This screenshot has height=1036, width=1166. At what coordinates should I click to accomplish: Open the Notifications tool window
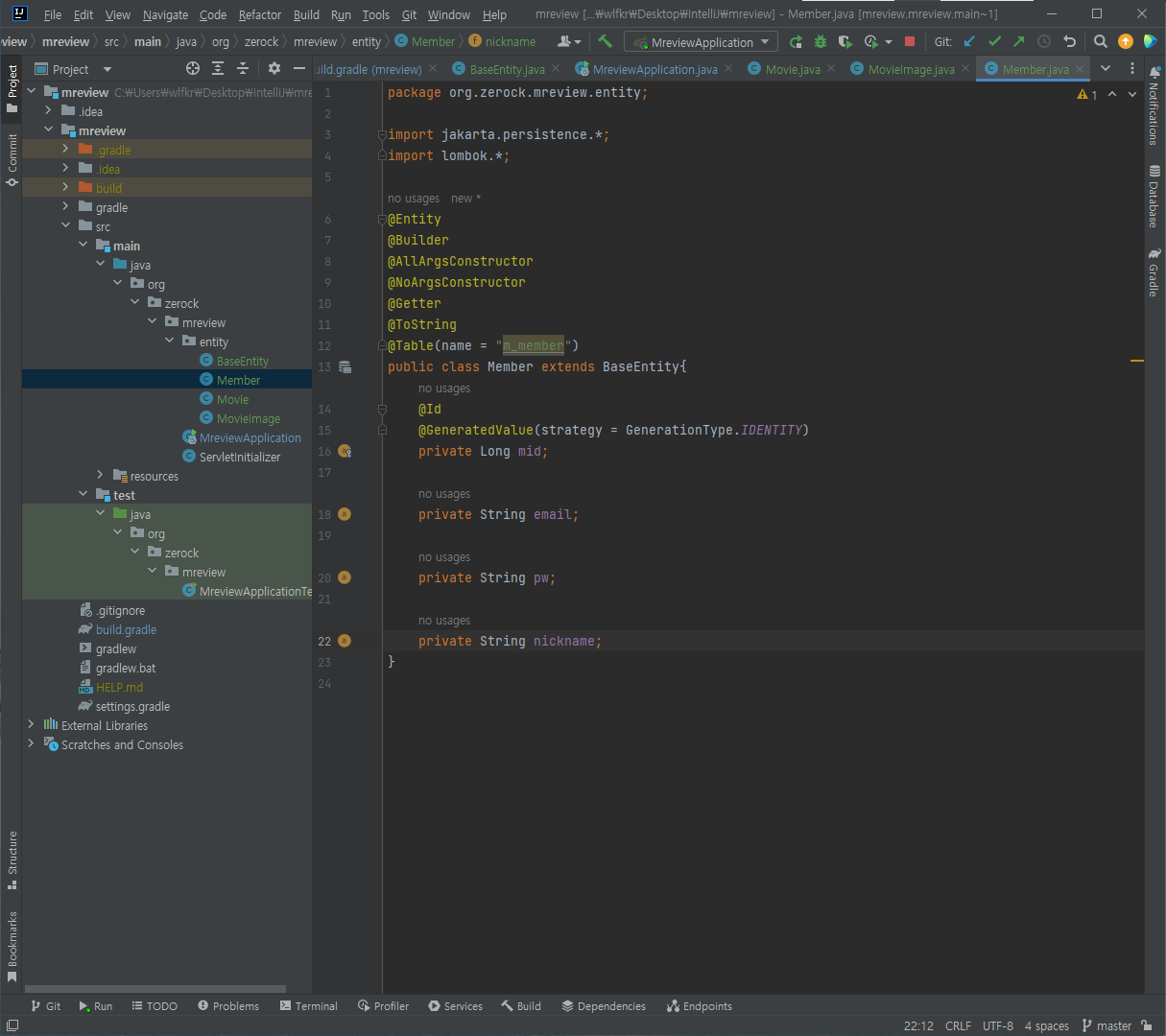point(1154,106)
